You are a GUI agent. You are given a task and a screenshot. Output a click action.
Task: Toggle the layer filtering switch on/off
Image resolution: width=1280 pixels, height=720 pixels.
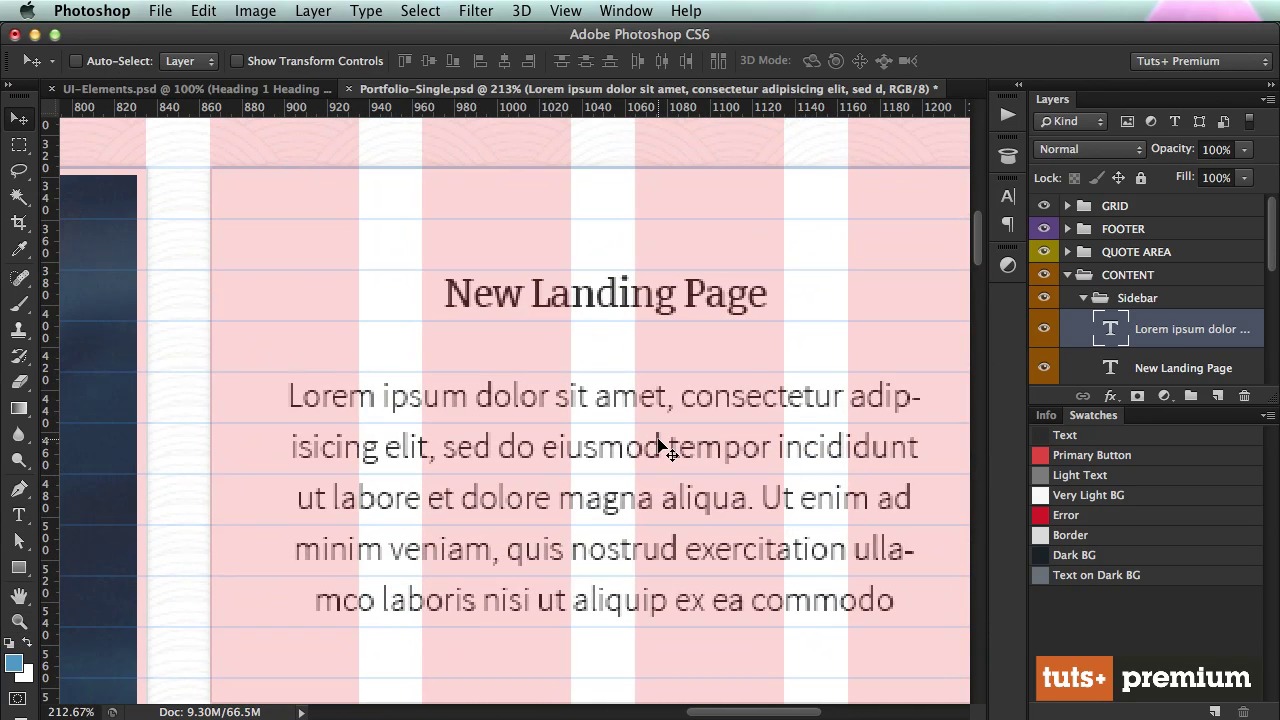click(1248, 121)
